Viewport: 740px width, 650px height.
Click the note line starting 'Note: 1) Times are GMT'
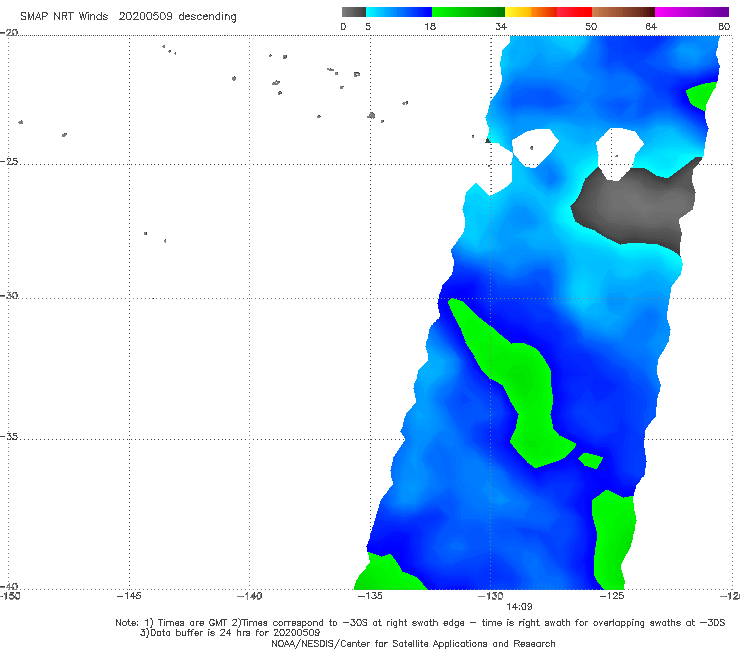coord(420,623)
